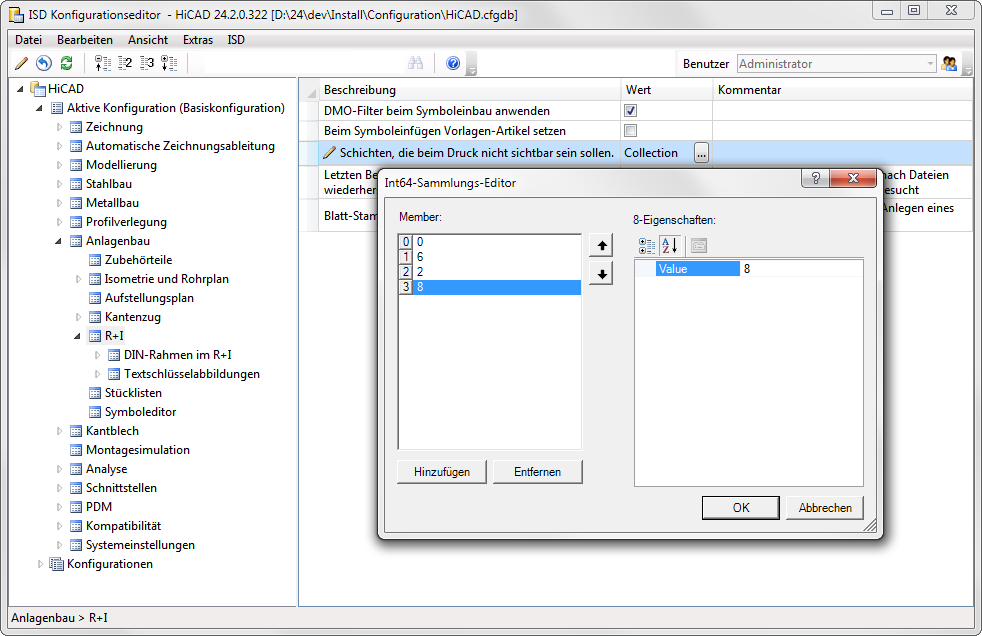
Task: Click the Value property input field
Action: tap(801, 269)
